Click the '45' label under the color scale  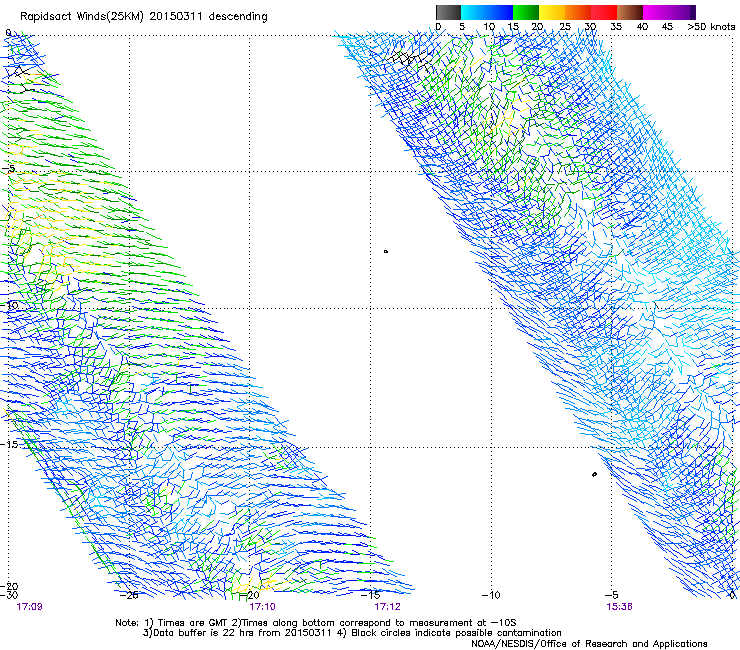[667, 26]
